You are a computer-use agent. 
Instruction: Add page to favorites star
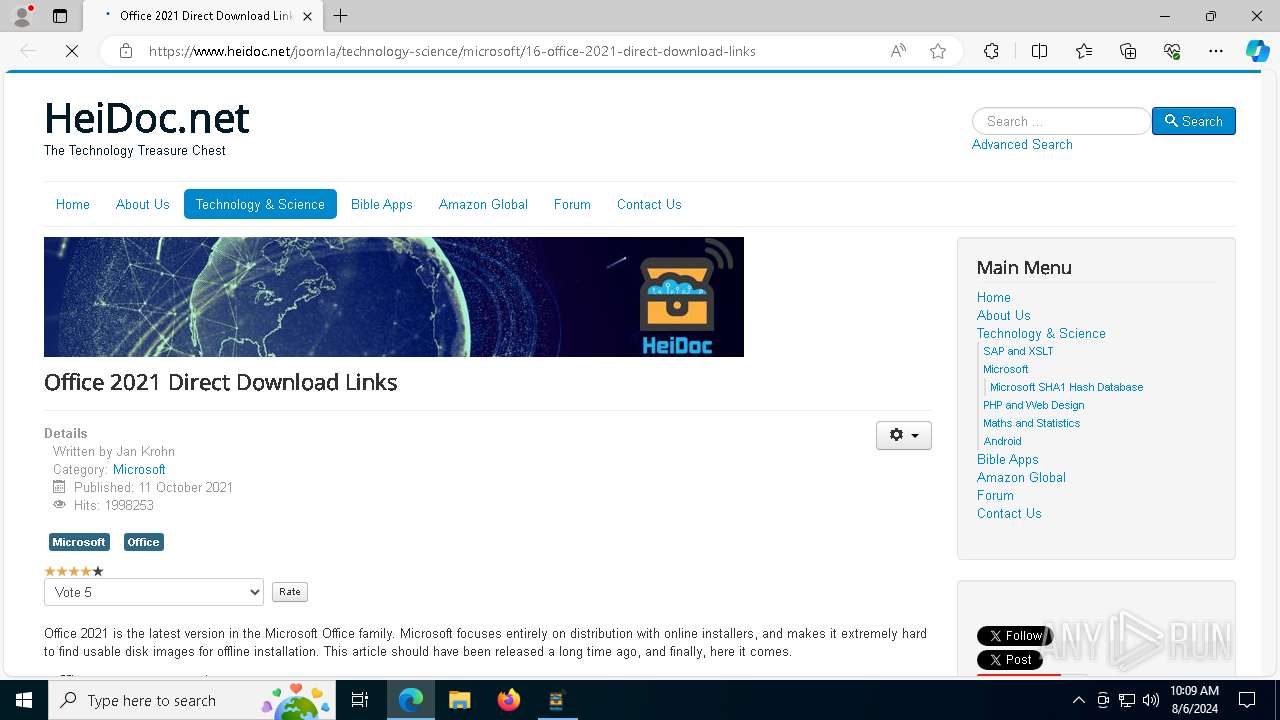click(x=938, y=51)
